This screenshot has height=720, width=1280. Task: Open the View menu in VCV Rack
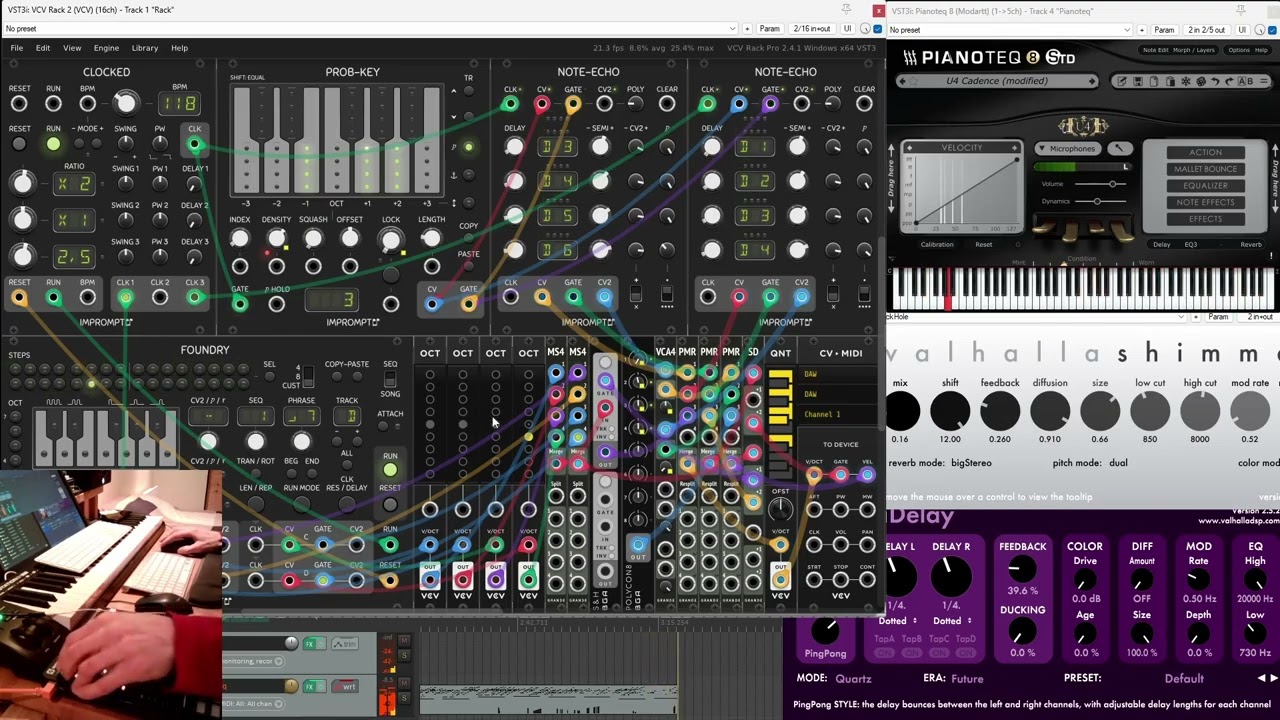pyautogui.click(x=72, y=48)
